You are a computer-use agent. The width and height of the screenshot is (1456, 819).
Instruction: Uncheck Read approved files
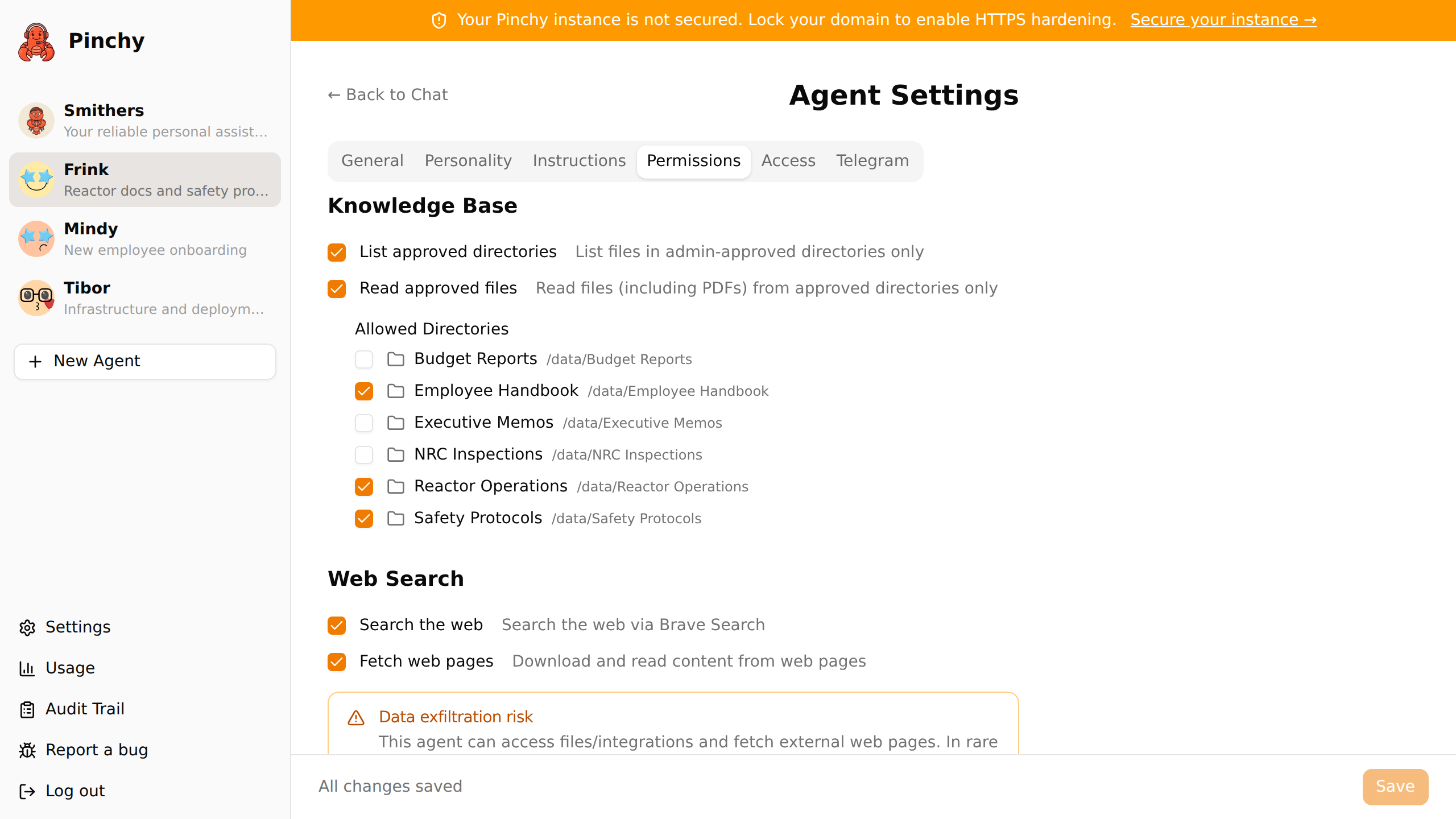(x=337, y=288)
